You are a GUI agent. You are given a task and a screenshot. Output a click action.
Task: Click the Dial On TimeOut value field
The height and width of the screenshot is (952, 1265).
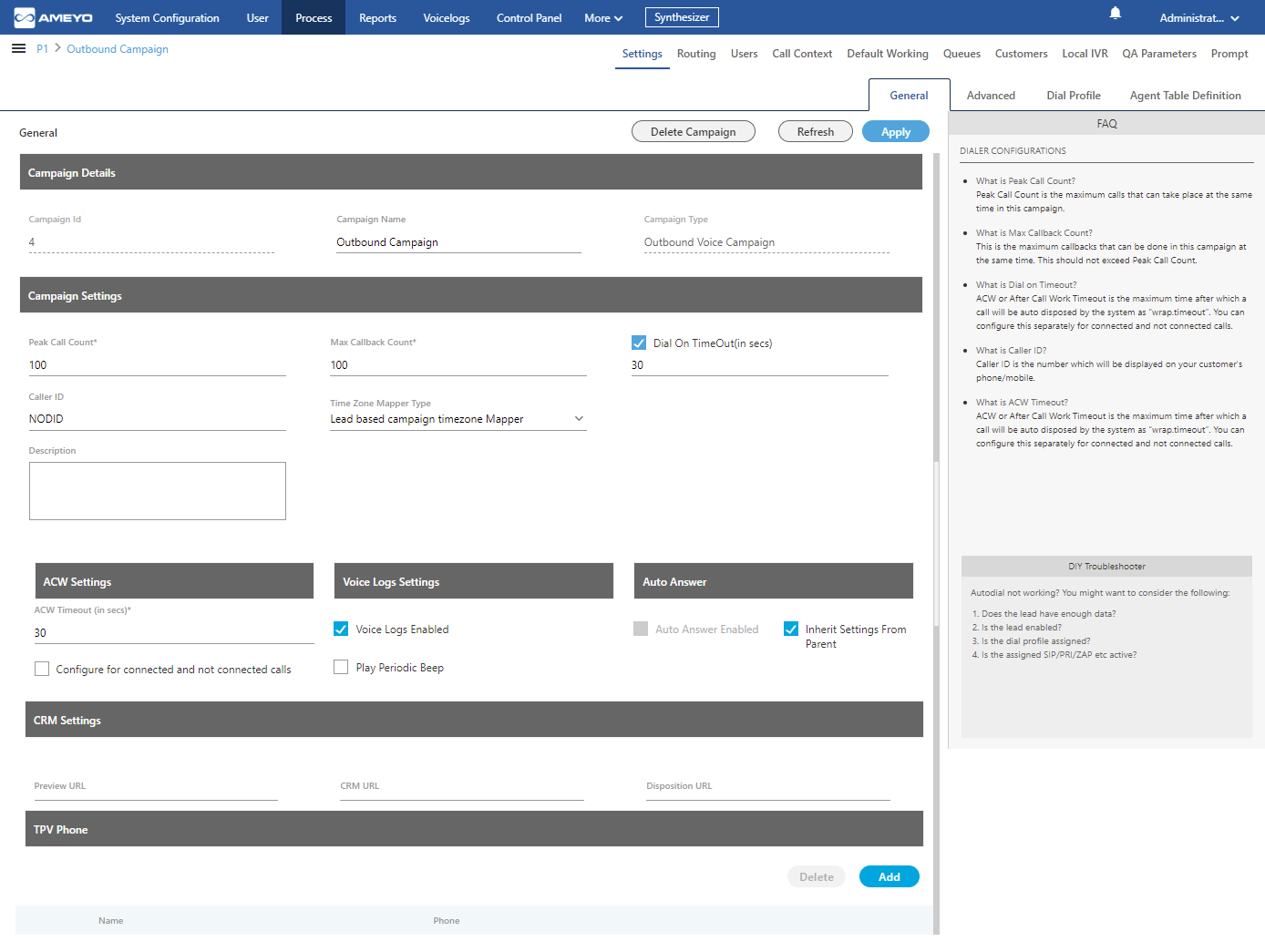(x=759, y=365)
